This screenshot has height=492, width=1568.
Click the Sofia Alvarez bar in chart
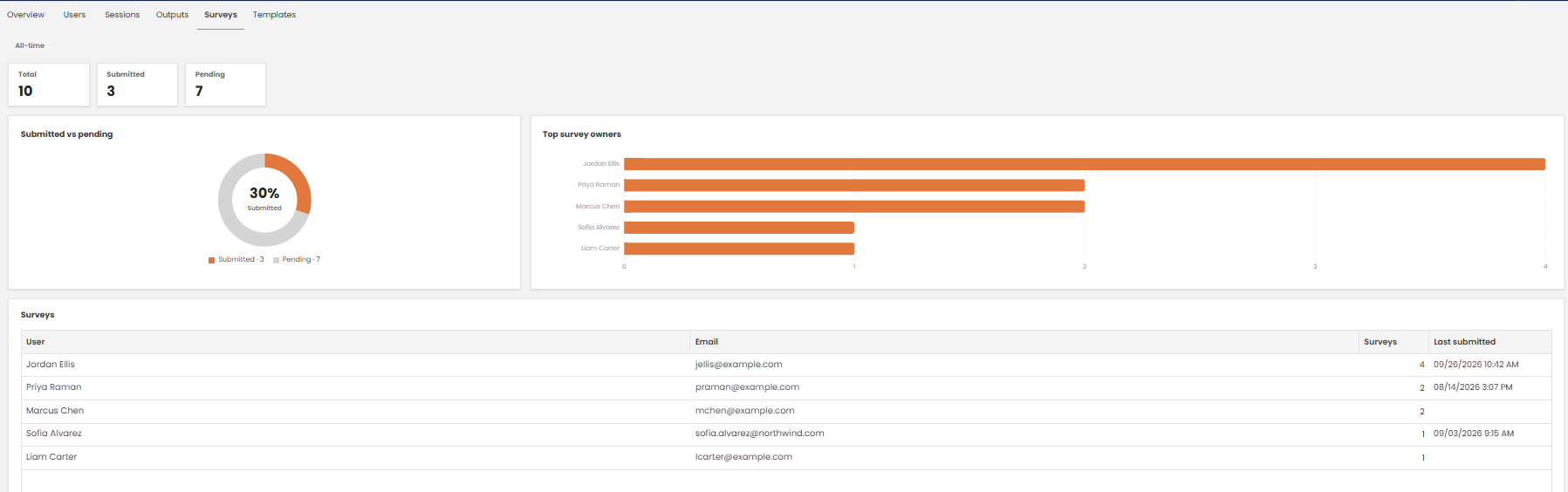point(739,228)
